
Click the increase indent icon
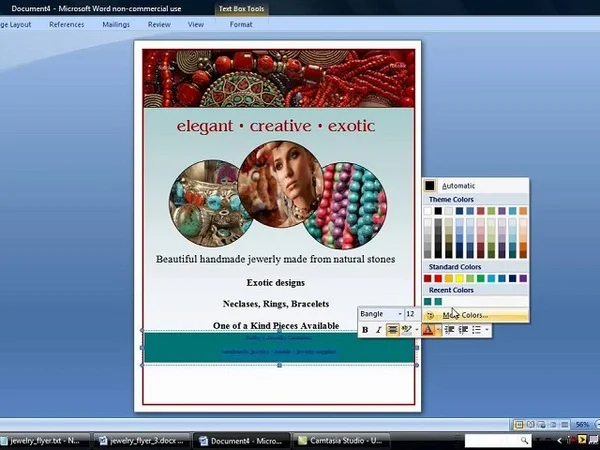tap(463, 330)
